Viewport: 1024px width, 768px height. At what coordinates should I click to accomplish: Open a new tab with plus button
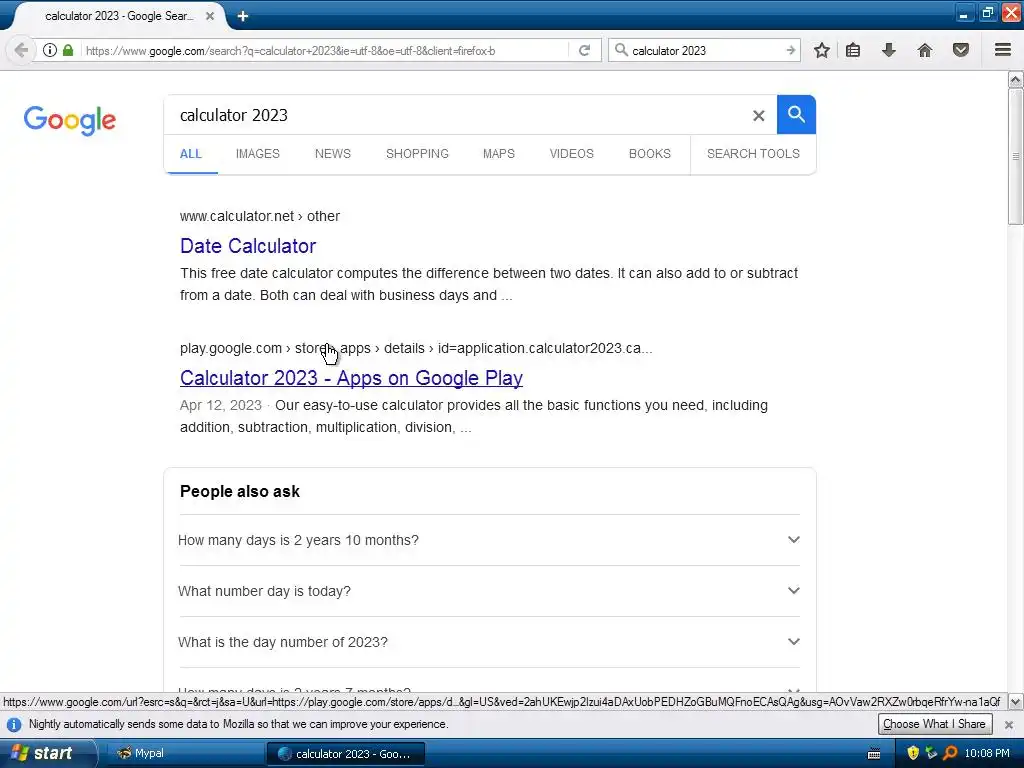pyautogui.click(x=243, y=16)
